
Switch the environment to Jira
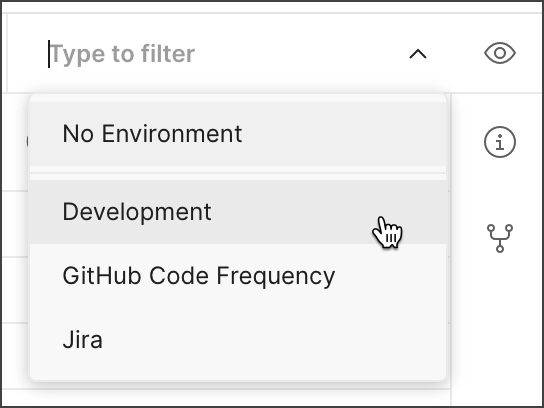click(238, 340)
